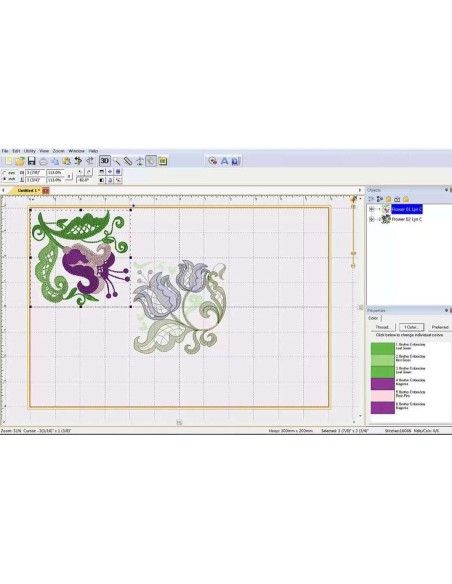Open the Utility menu
The image size is (452, 584).
pyautogui.click(x=30, y=151)
